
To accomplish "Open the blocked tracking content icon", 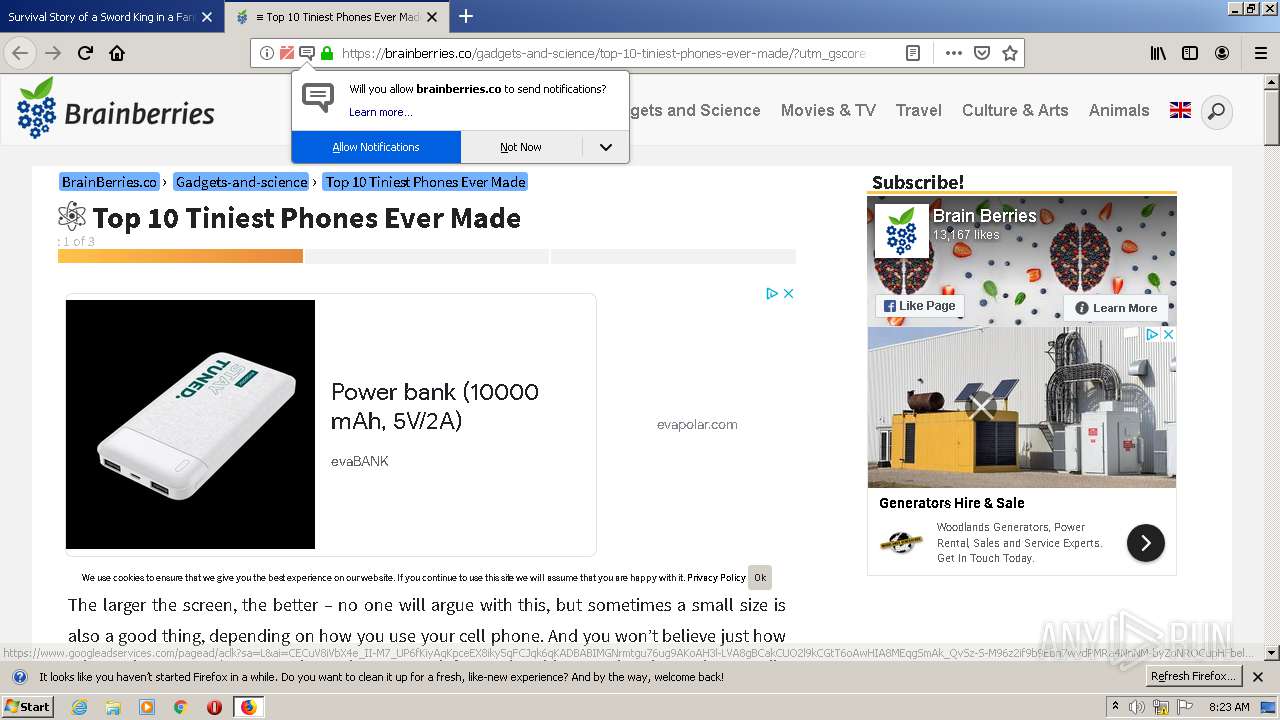I will (x=287, y=53).
